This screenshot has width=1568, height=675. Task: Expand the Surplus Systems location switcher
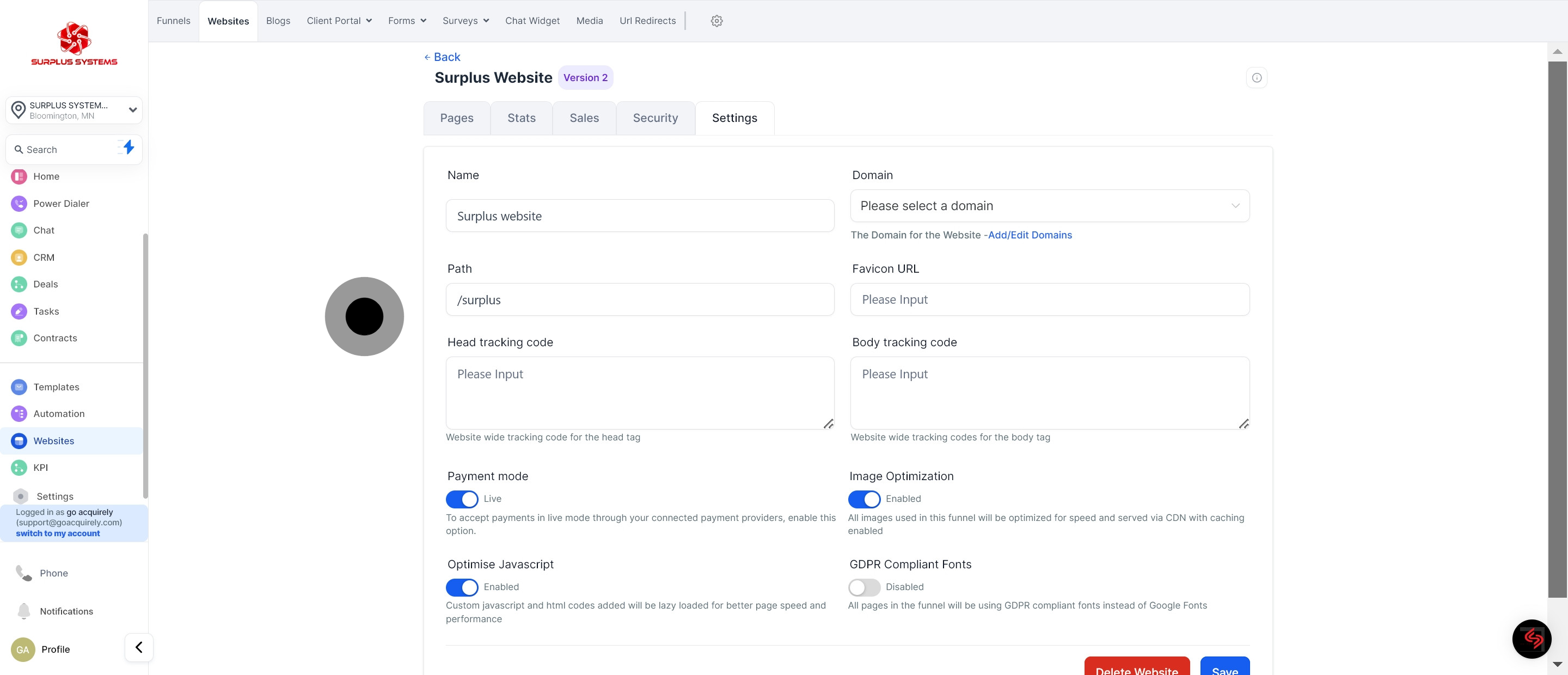tap(74, 110)
